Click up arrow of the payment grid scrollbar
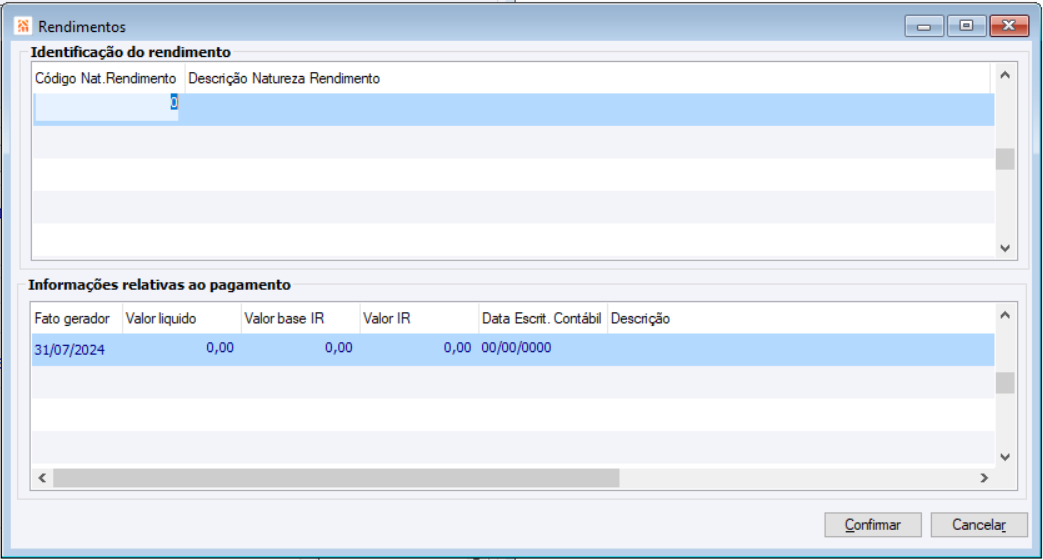The width and height of the screenshot is (1043, 560). [1005, 315]
